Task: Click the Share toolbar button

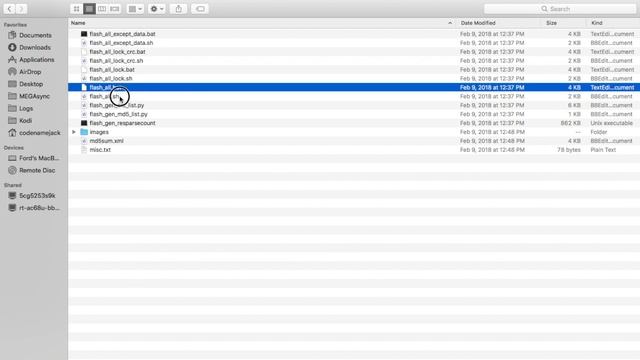Action: pos(178,9)
